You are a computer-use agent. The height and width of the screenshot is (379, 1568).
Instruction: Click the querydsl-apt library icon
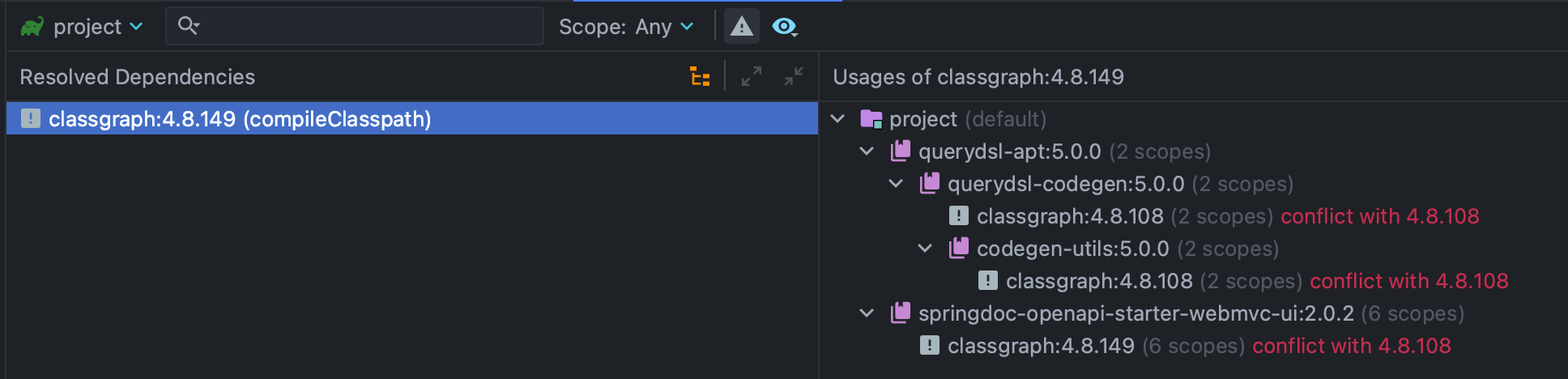point(901,151)
